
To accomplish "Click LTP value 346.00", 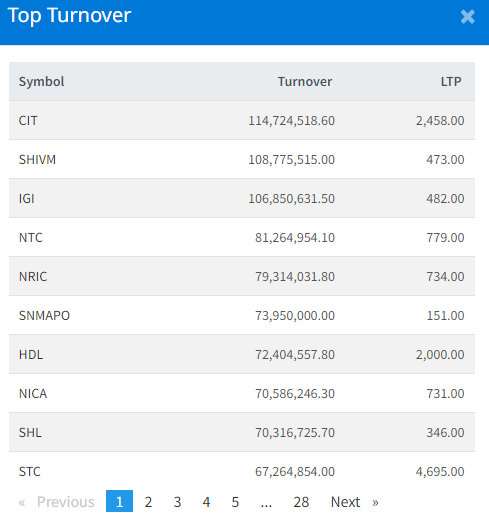I will click(445, 432).
